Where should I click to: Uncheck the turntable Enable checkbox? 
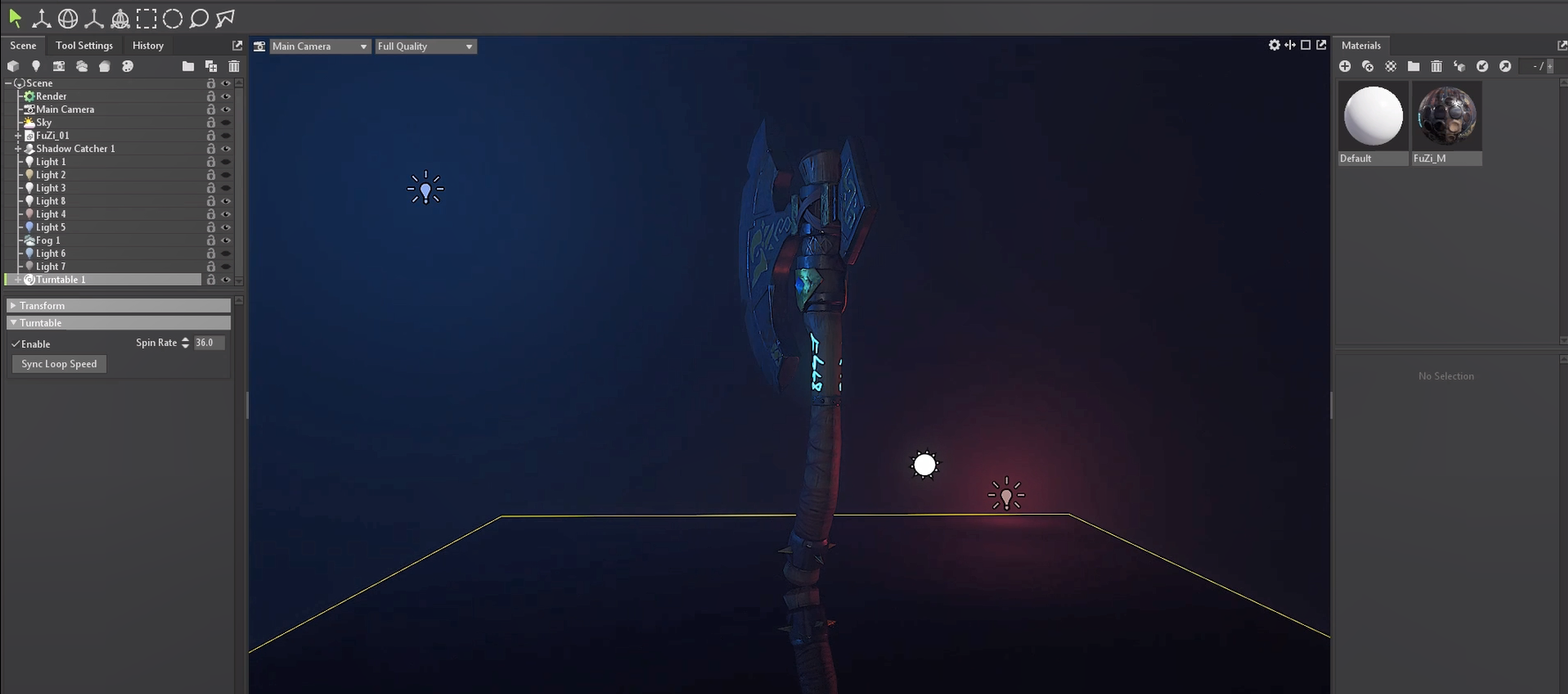(x=16, y=343)
